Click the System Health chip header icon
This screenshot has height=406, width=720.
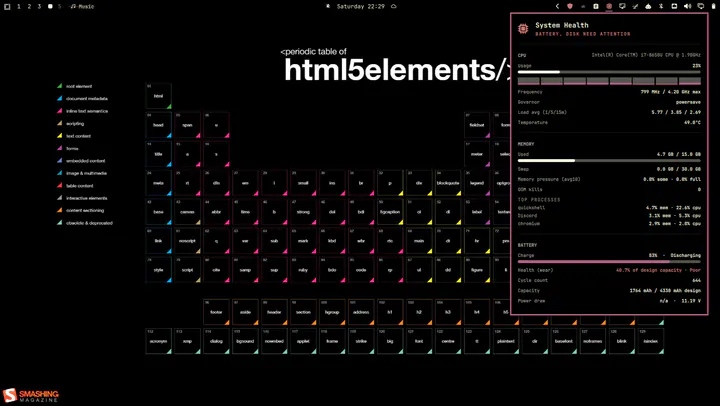coord(523,29)
